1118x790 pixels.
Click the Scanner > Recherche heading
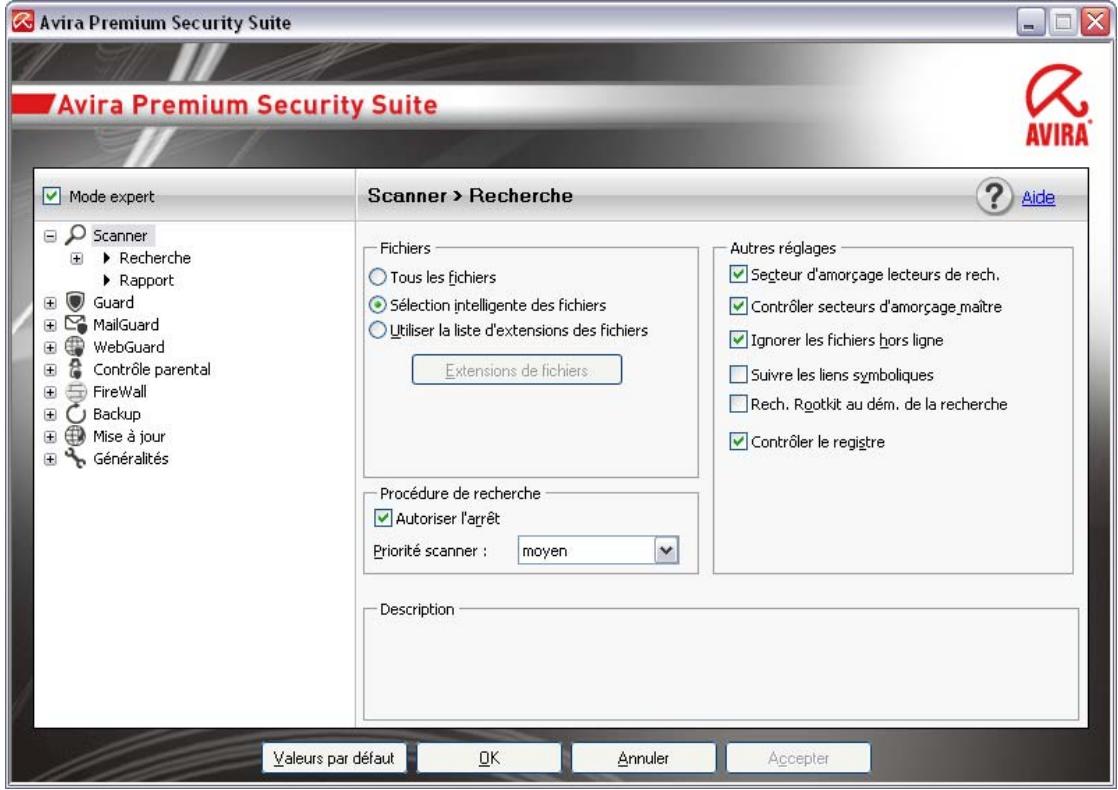click(470, 195)
